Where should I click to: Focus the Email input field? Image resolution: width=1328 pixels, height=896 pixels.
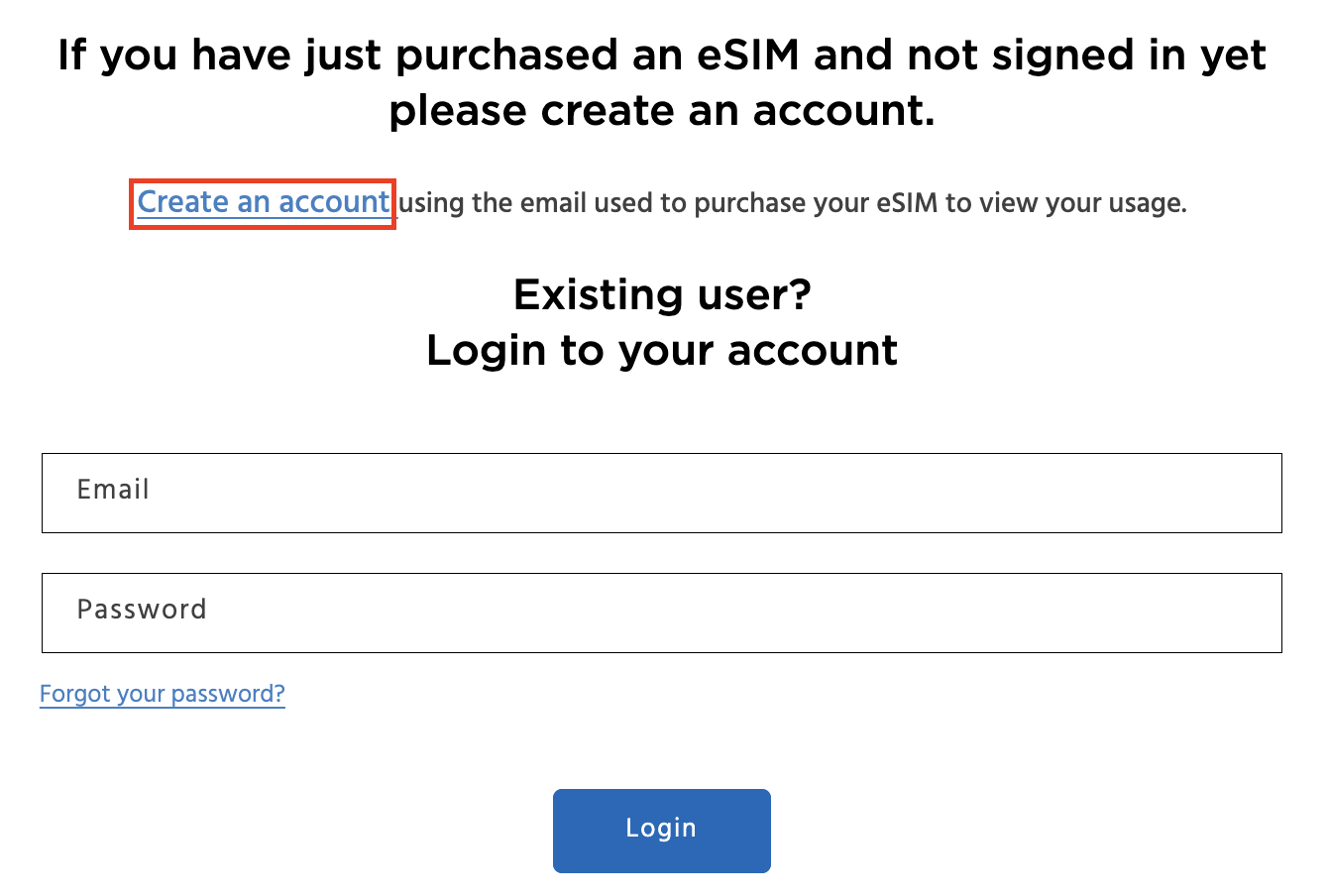click(661, 493)
